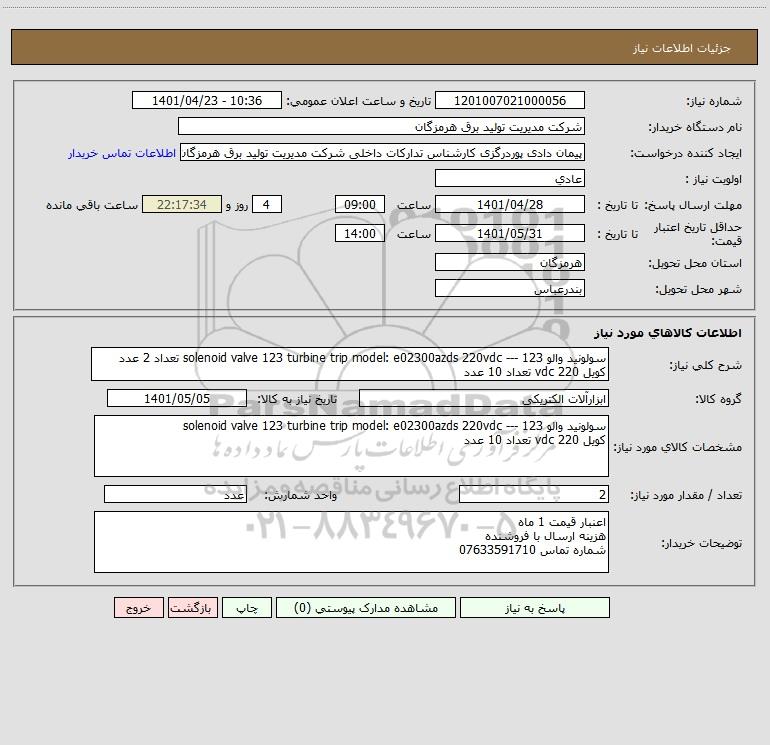Viewport: 770px width, 745px height.
Task: Select buyer name field شرکت مدیریت تولید برق هرمزگان
Action: pyautogui.click(x=381, y=126)
